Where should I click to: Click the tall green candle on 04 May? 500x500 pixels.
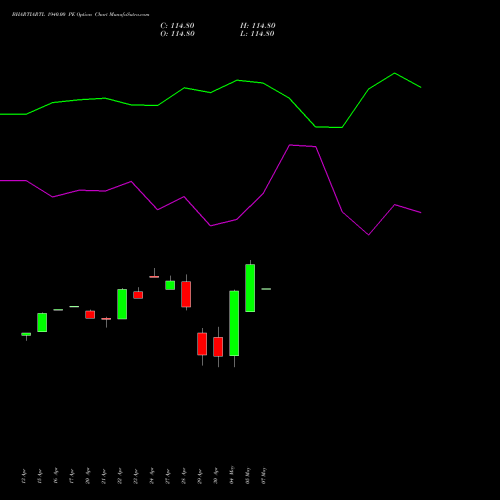(x=234, y=323)
